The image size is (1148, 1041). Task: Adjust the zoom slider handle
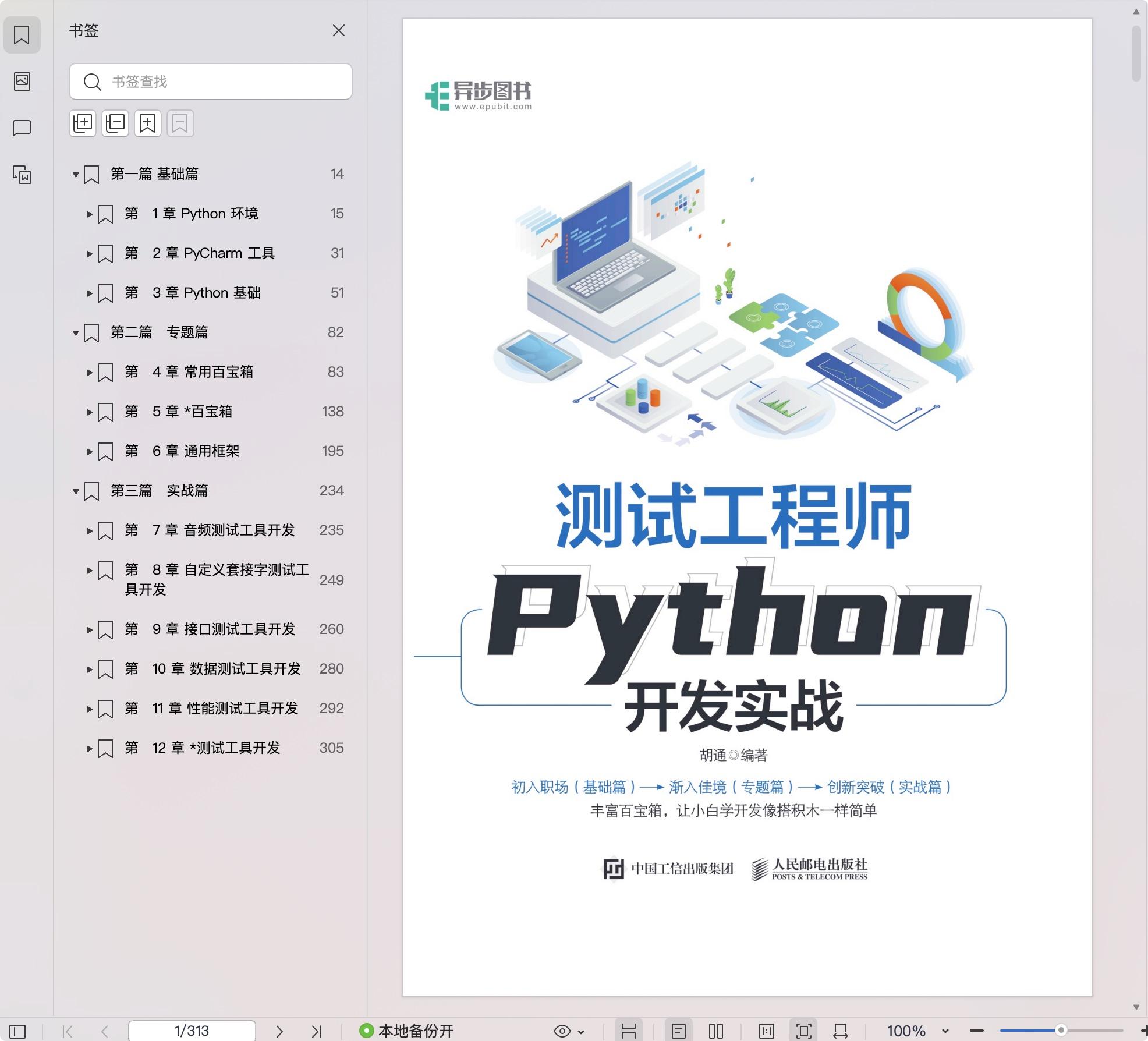(1061, 1030)
